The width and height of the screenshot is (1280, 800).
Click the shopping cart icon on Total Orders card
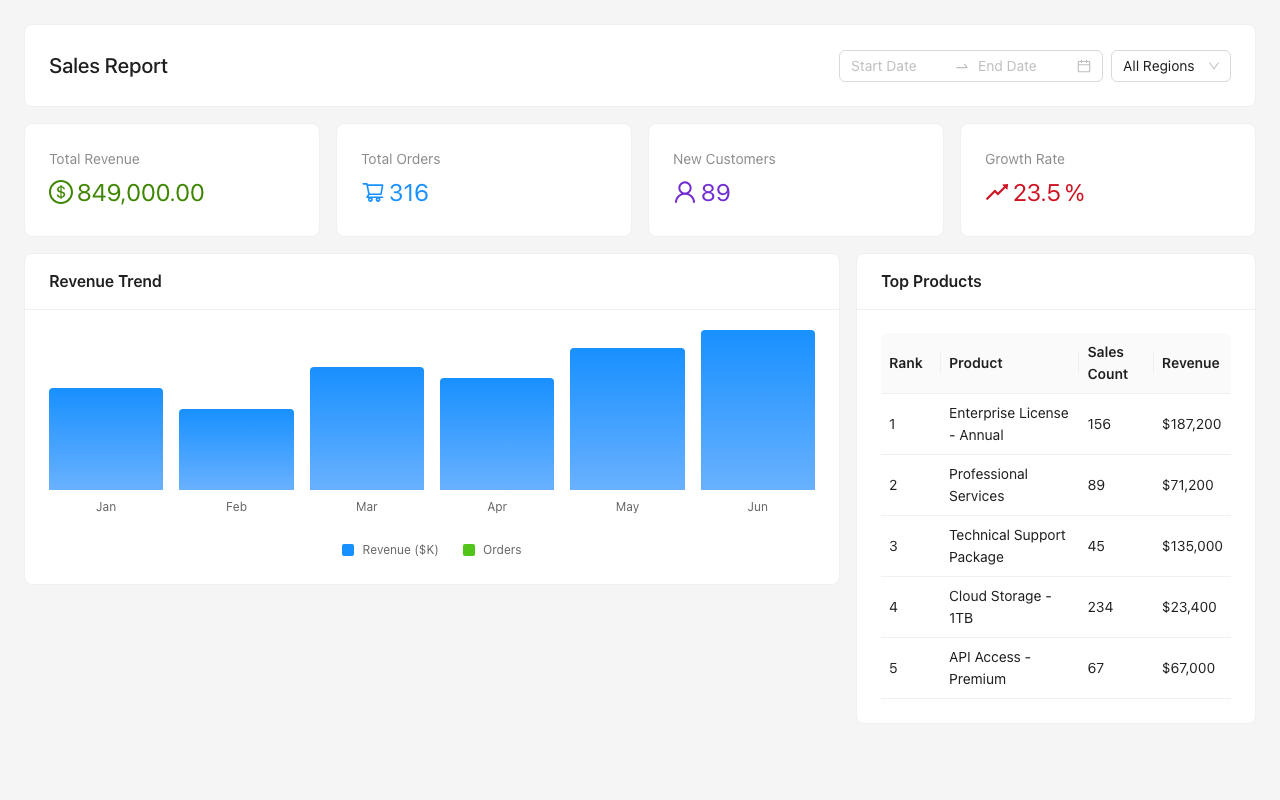click(372, 192)
